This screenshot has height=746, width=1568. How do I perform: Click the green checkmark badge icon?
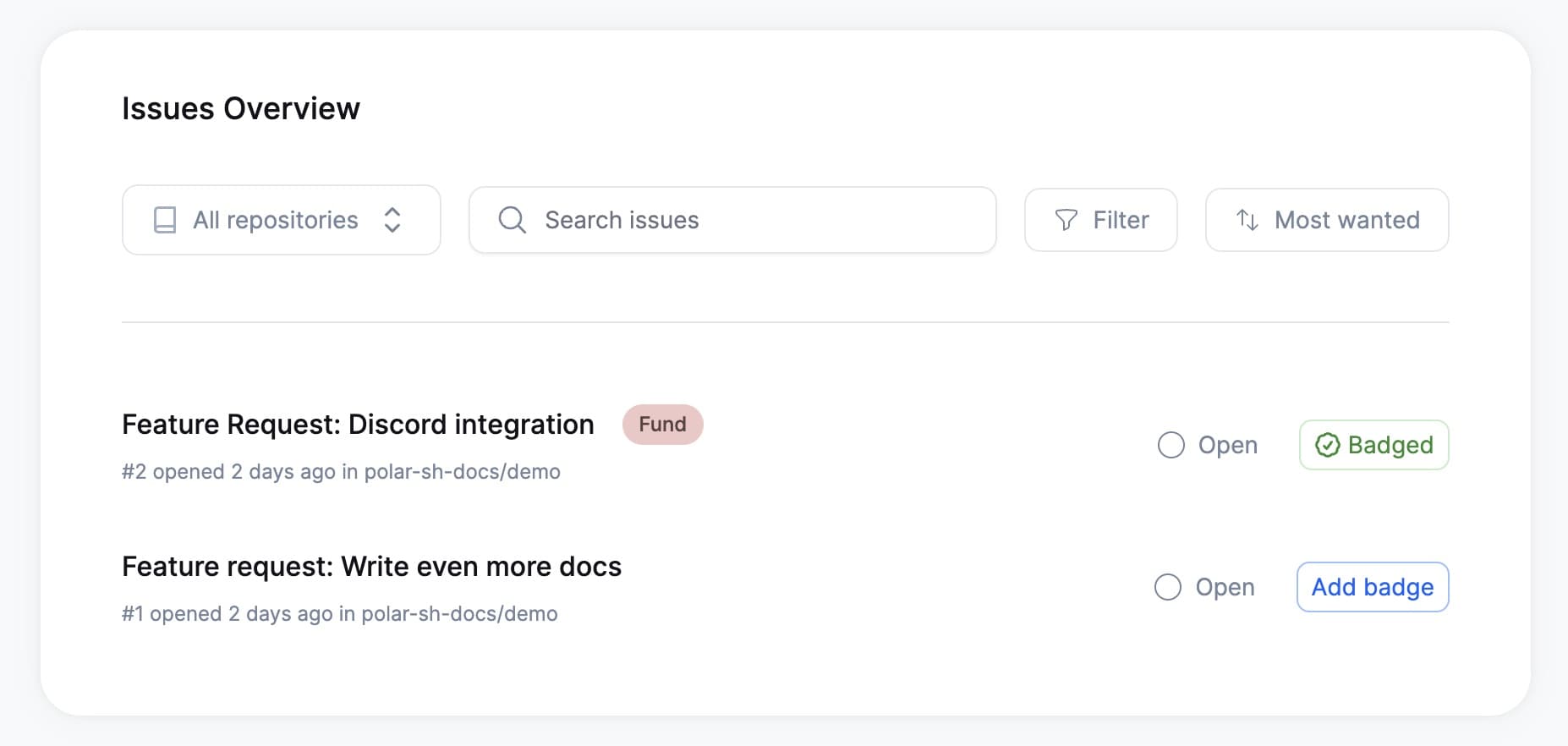[x=1328, y=445]
